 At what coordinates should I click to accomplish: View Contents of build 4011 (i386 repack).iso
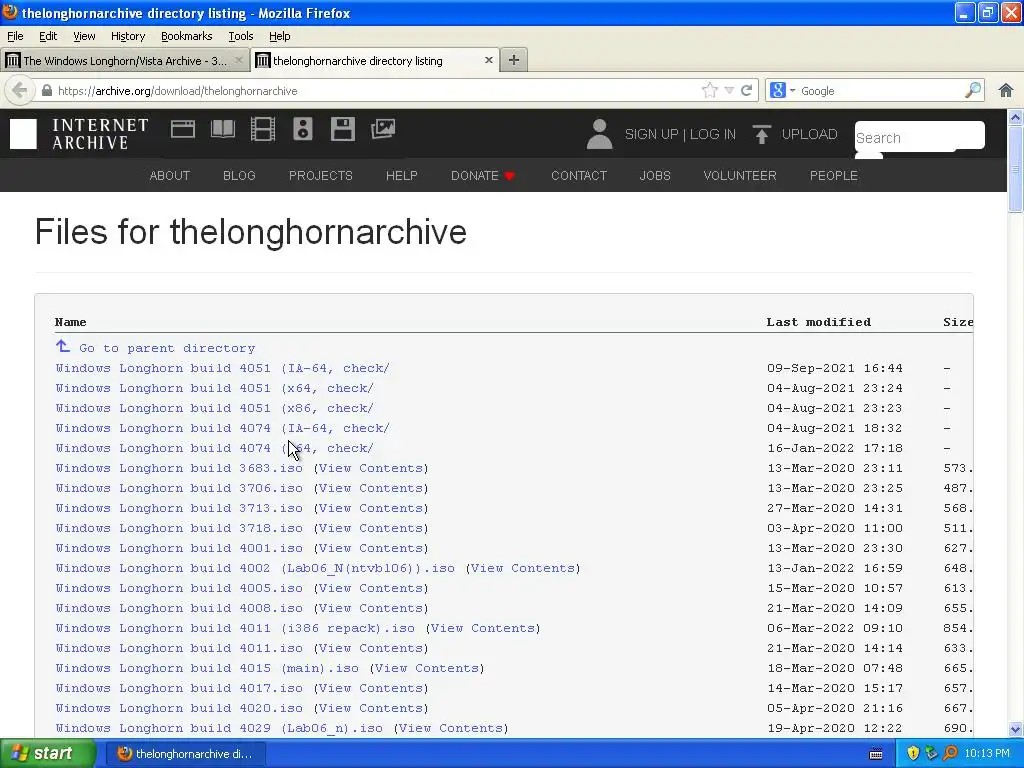click(x=483, y=628)
